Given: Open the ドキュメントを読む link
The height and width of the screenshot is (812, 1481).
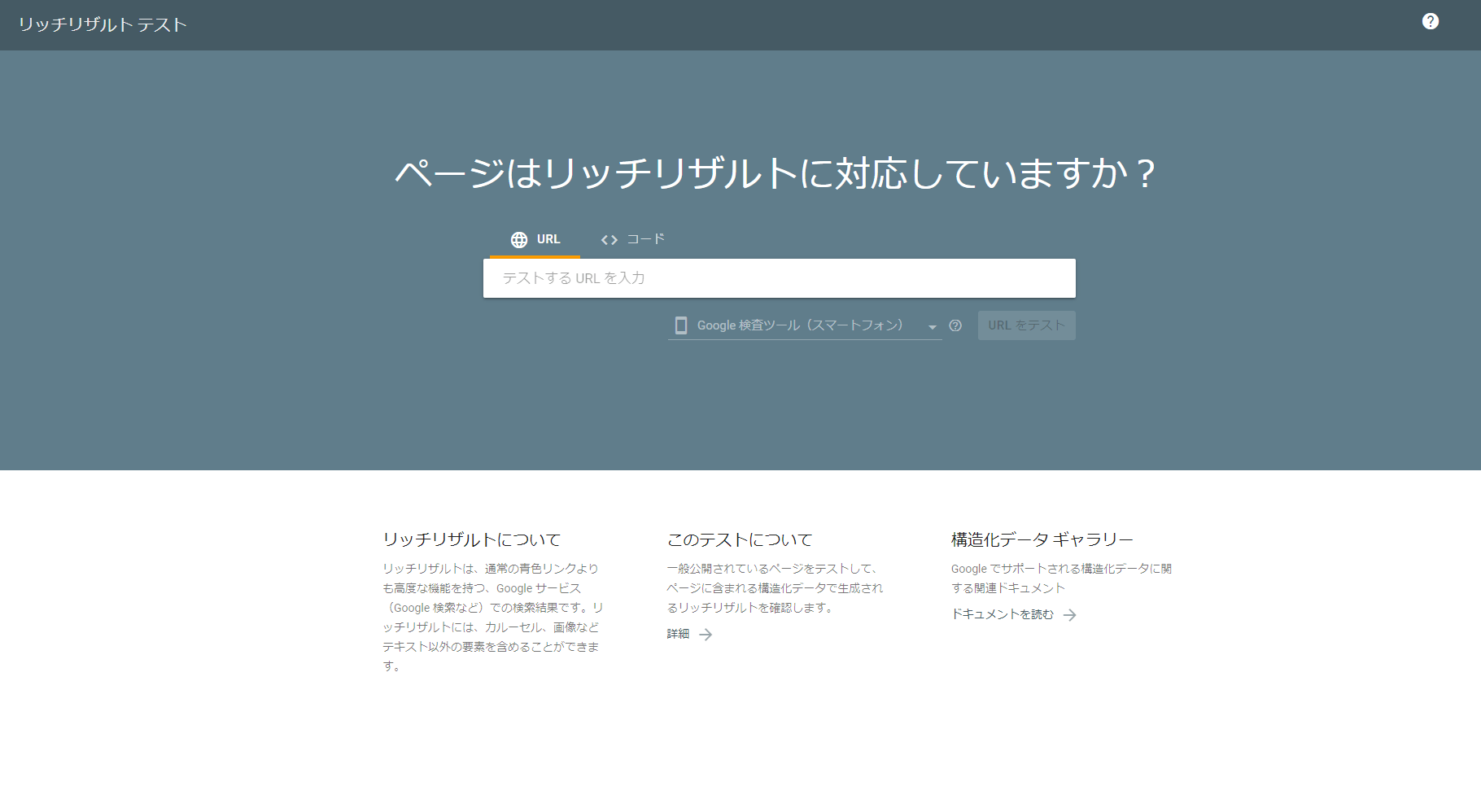Looking at the screenshot, I should pyautogui.click(x=1003, y=614).
